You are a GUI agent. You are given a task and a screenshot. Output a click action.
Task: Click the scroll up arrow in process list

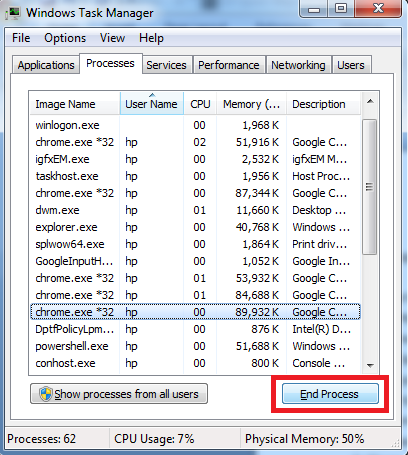[370, 101]
